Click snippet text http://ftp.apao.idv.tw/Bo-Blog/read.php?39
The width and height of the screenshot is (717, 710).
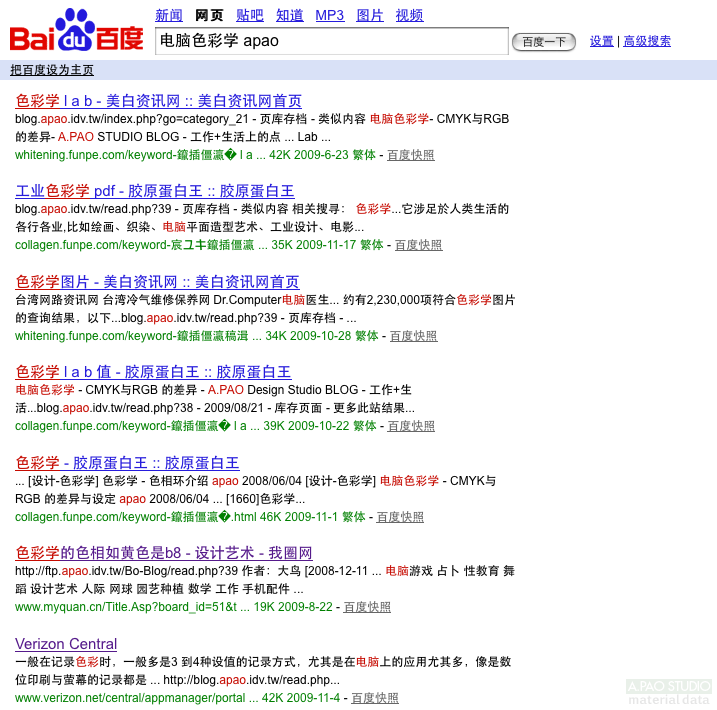tap(126, 571)
